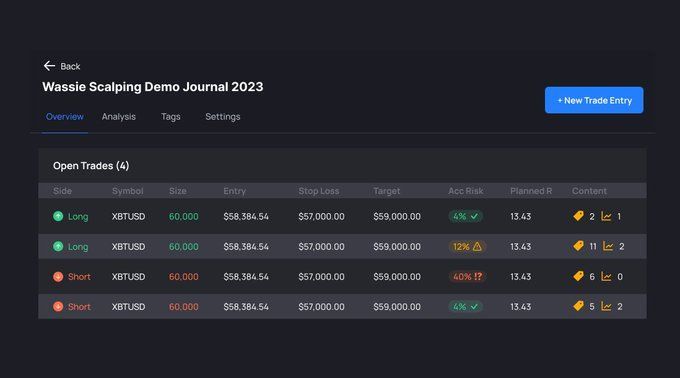Click the Symbol column header
Viewport: 680px width, 378px height.
(x=128, y=191)
